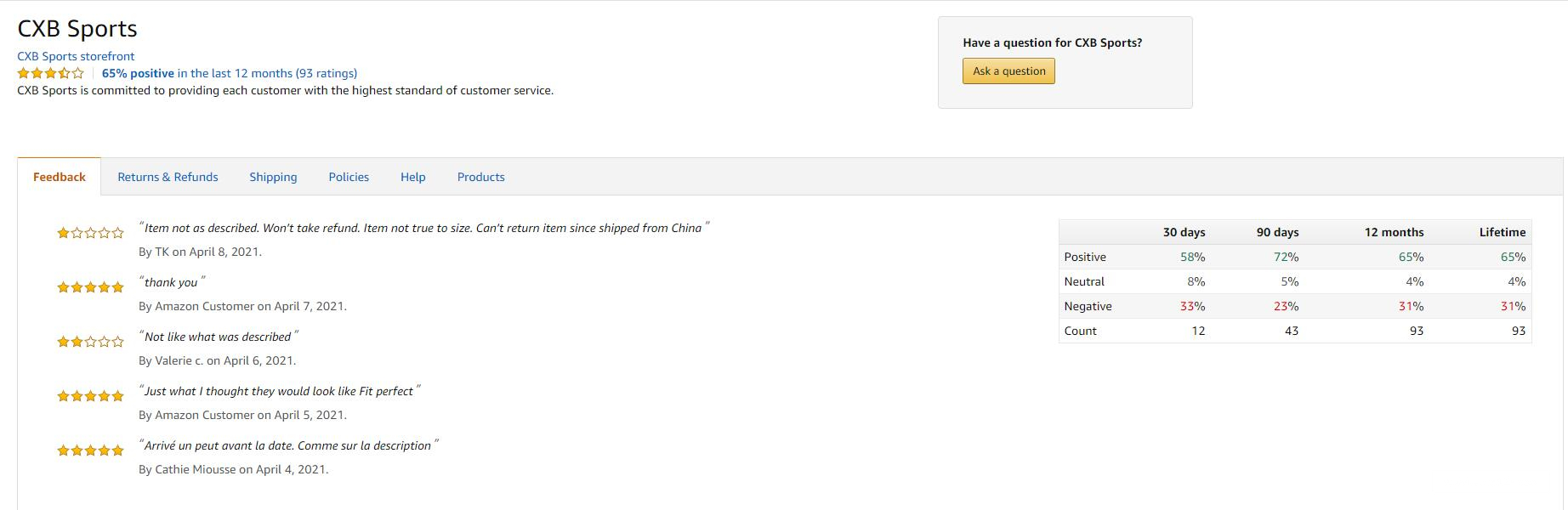Click the Lifetime column header

tap(1502, 232)
